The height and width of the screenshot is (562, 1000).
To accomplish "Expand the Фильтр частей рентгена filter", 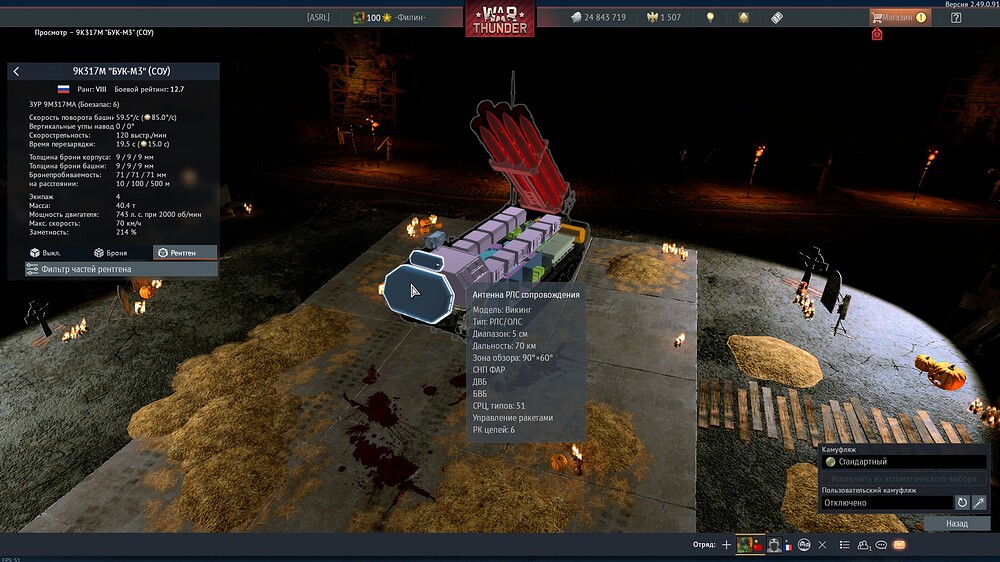I will pos(113,269).
